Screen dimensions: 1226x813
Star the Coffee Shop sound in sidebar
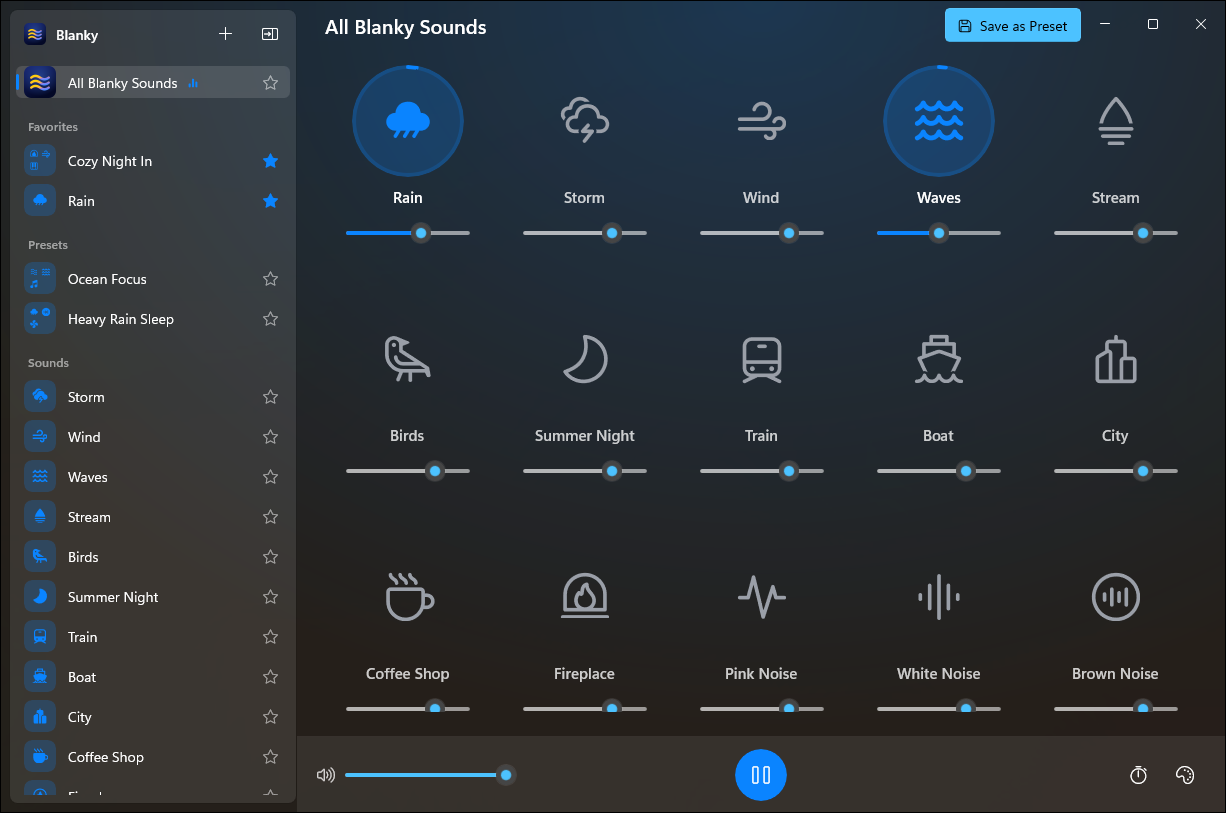pyautogui.click(x=270, y=757)
